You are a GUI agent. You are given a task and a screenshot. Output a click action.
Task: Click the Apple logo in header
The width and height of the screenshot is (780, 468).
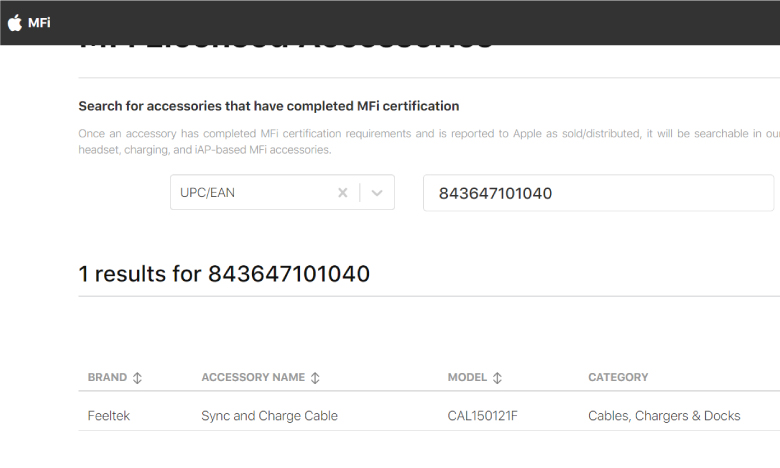point(15,23)
